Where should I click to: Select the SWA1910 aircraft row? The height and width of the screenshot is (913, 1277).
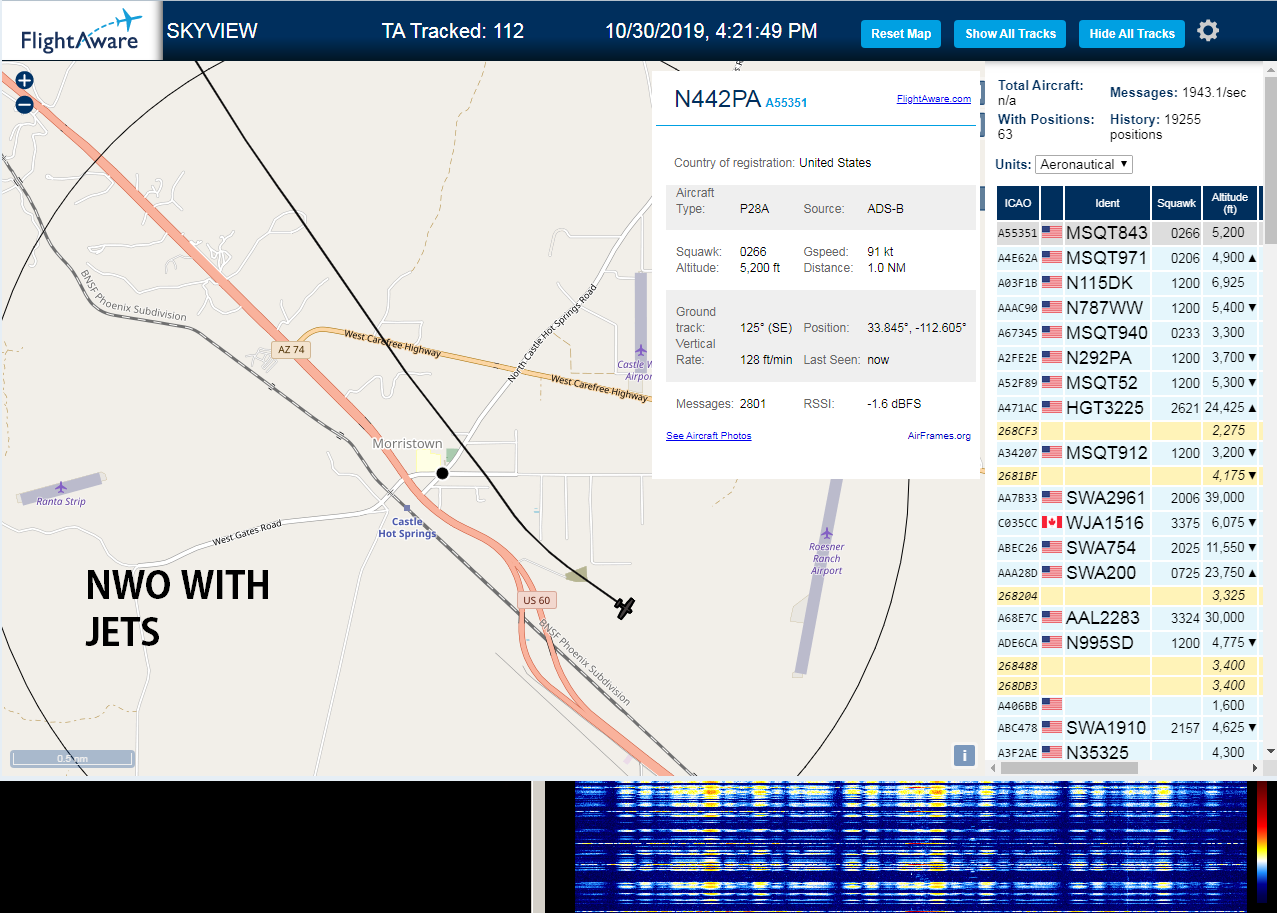pos(1129,727)
